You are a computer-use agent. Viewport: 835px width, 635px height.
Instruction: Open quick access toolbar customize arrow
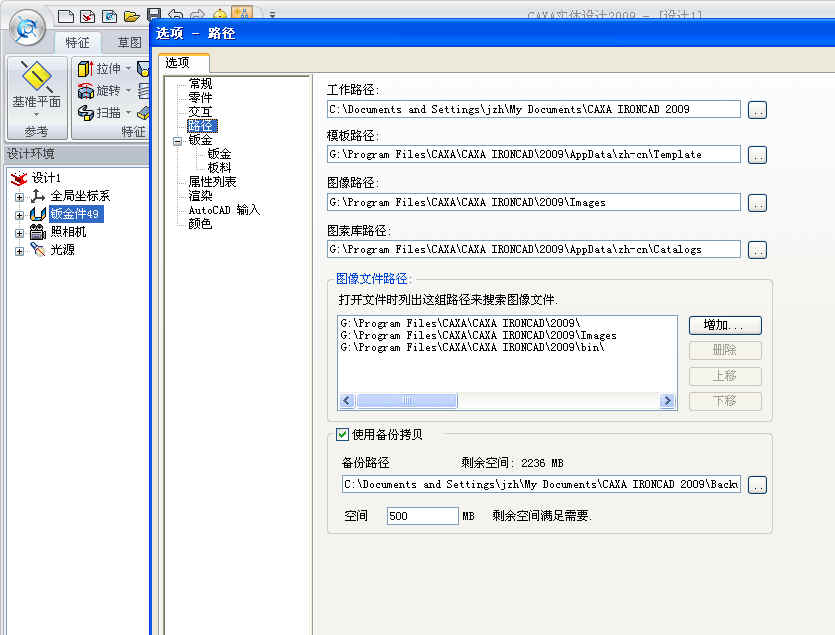click(272, 14)
